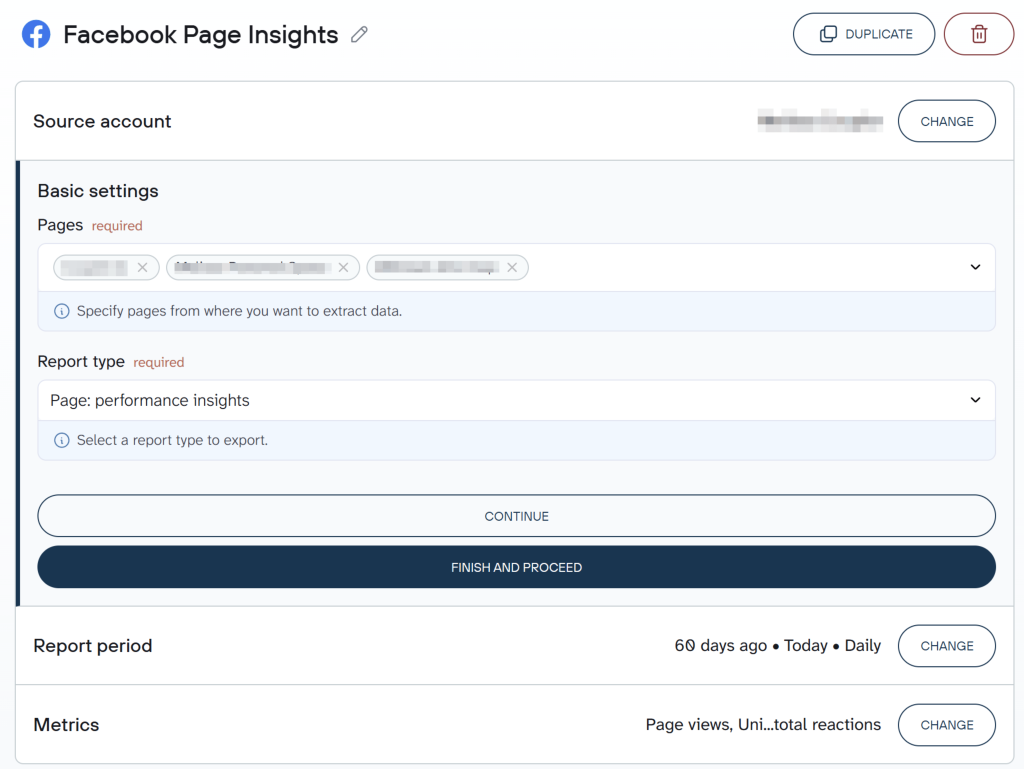Viewport: 1024px width, 769px height.
Task: Click 'Page views, Uni...total reactions' text
Action: tap(763, 725)
